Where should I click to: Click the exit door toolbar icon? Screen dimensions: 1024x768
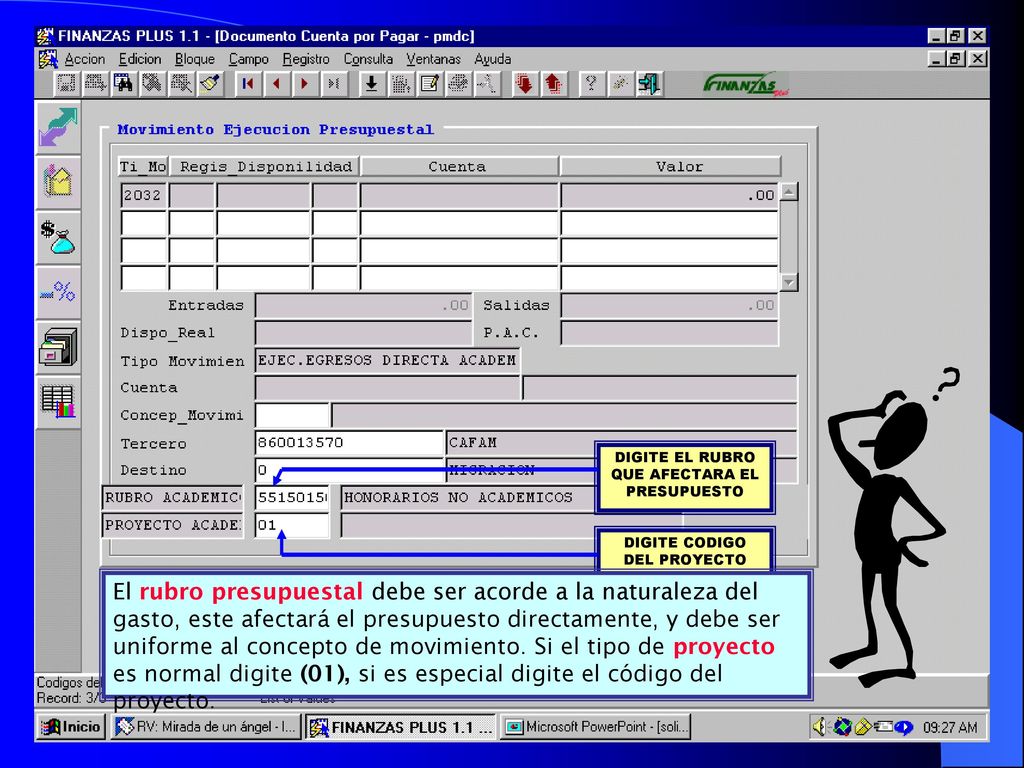click(x=648, y=84)
